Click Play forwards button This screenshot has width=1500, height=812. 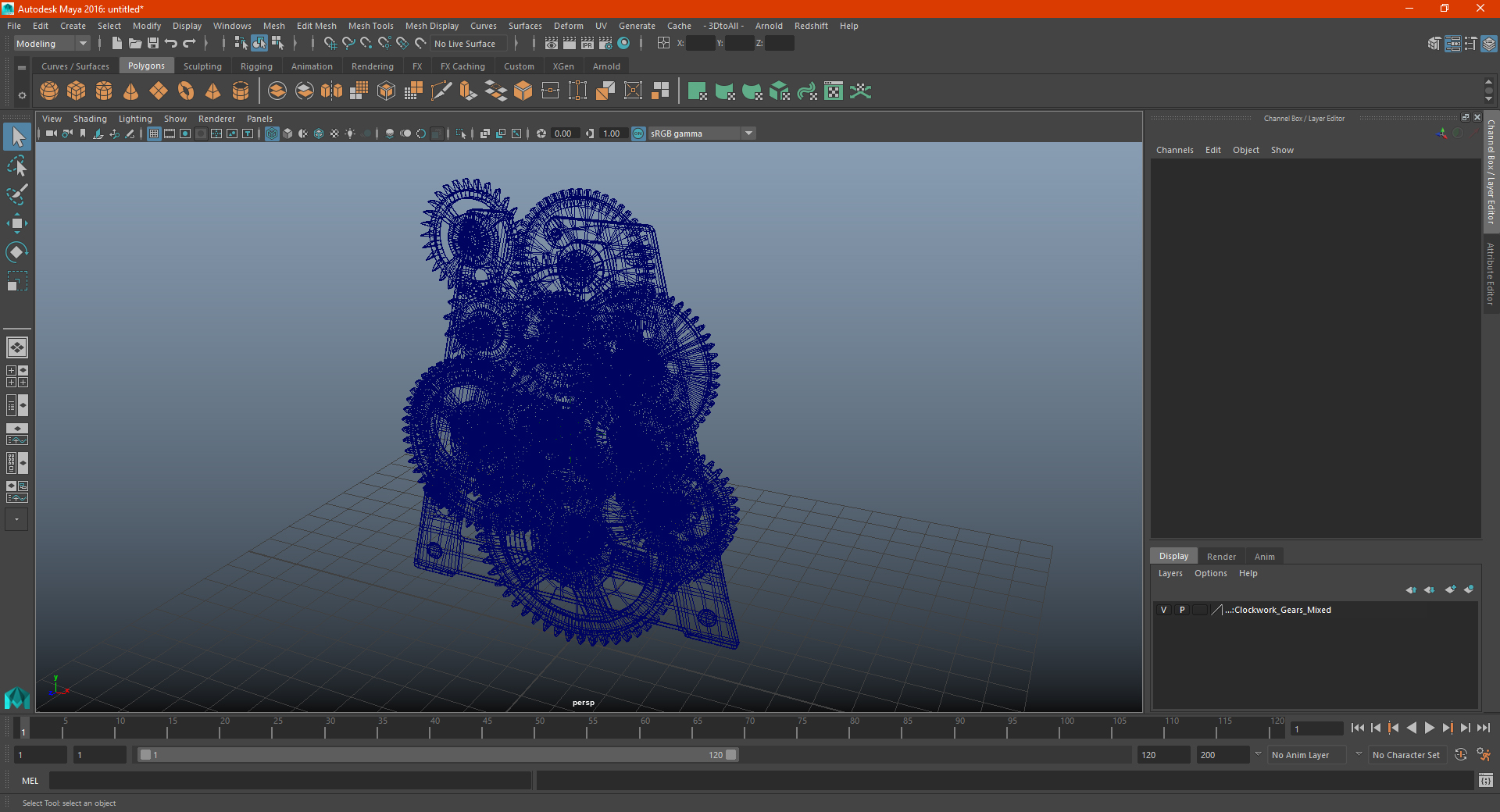[1430, 728]
